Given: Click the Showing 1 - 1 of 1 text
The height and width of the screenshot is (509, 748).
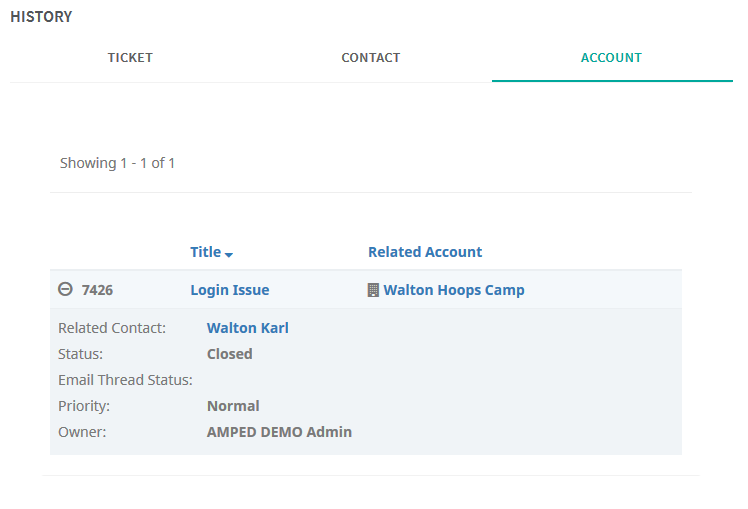Looking at the screenshot, I should pos(117,163).
